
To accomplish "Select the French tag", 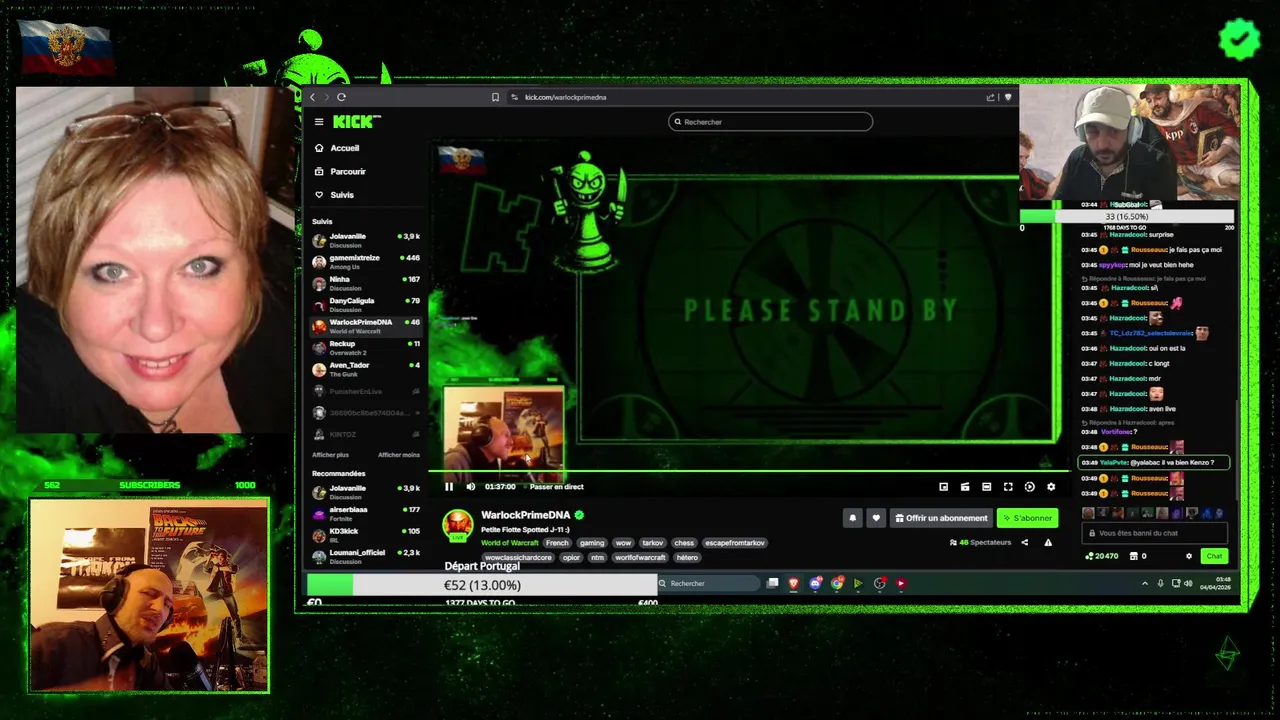I will pos(557,543).
